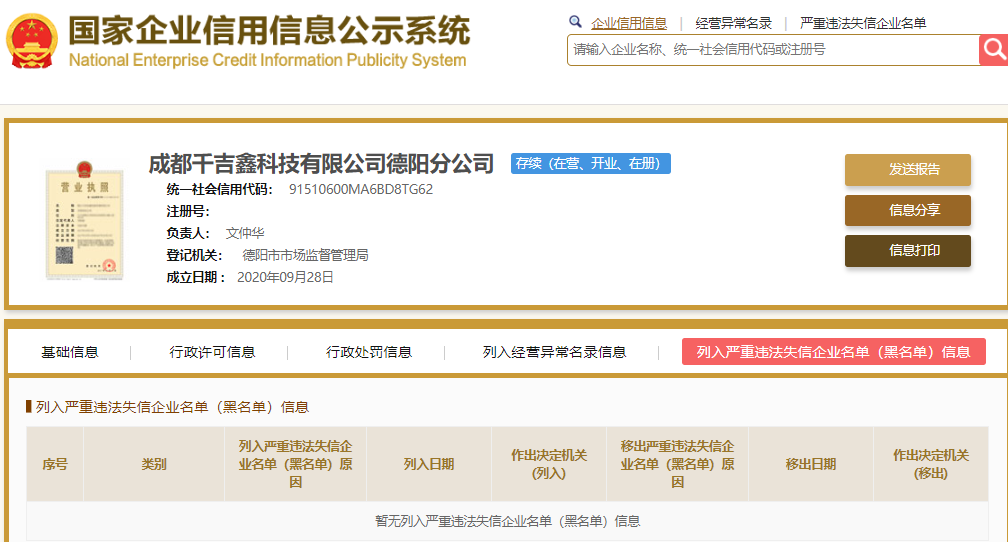Click the company name 成都千吉鑫科技有限公司德阳分公司
This screenshot has width=1008, height=542.
(x=321, y=164)
